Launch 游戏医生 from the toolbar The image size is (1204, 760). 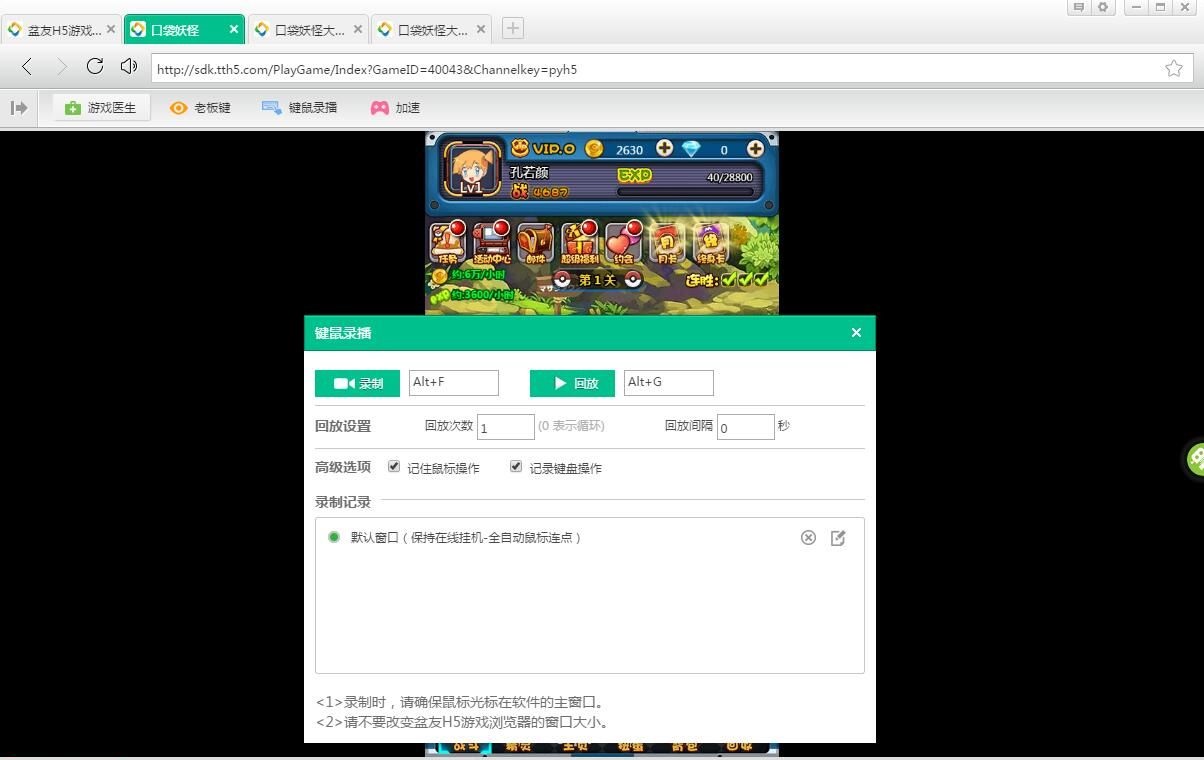pos(100,107)
